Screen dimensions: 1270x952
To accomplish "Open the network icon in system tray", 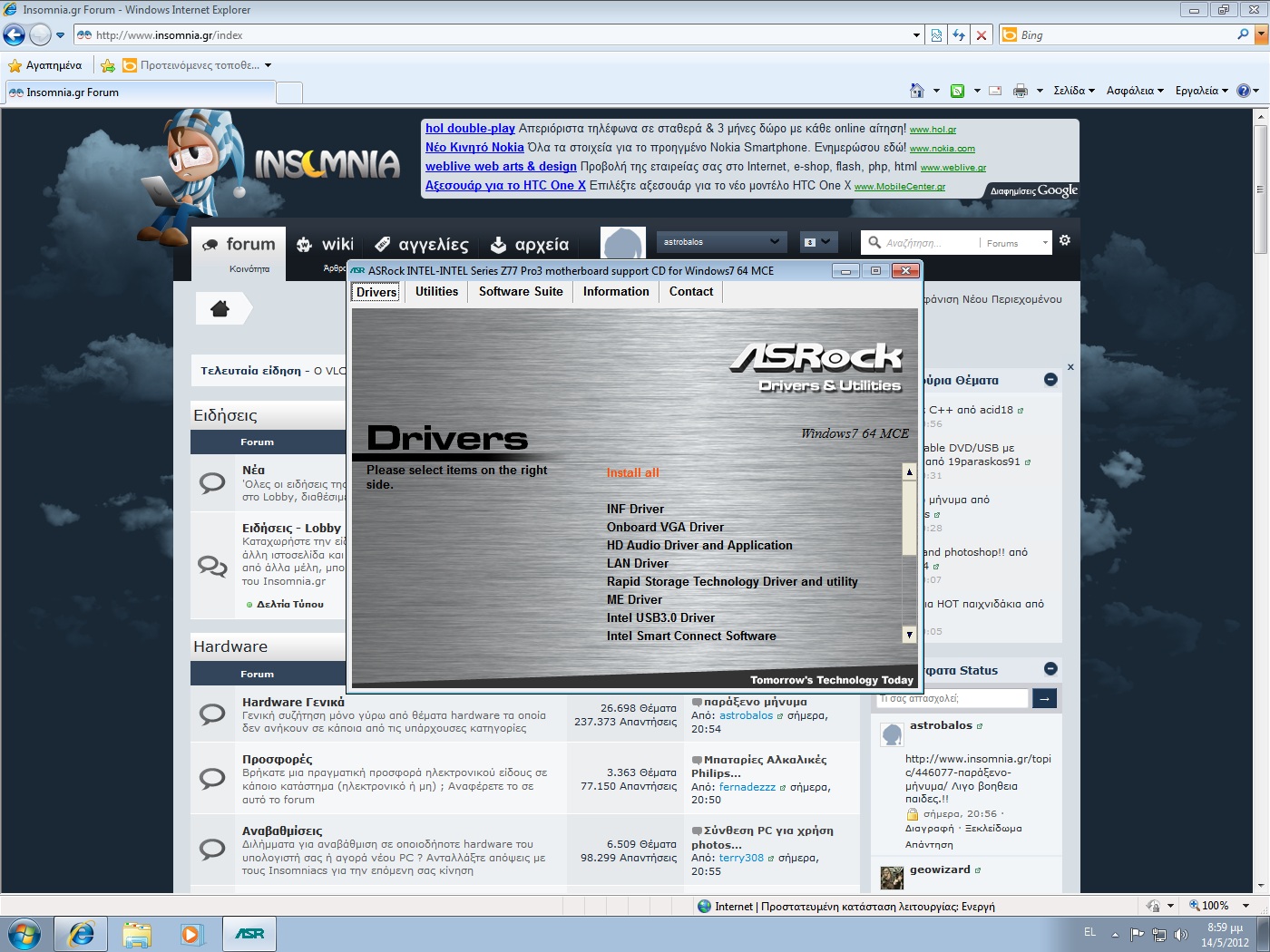I will coord(1159,934).
